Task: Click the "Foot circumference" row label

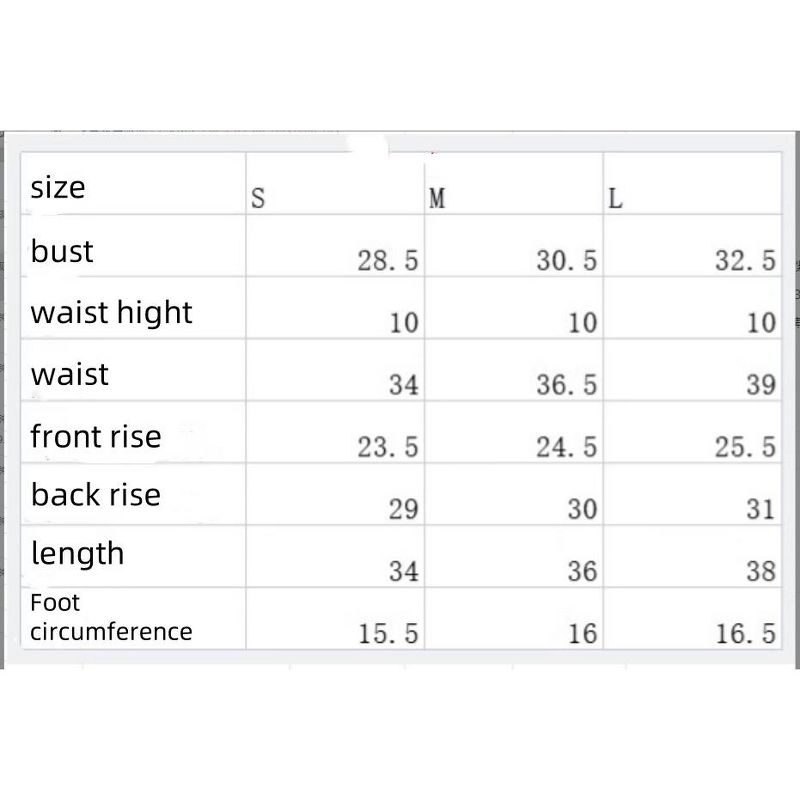Action: point(111,617)
